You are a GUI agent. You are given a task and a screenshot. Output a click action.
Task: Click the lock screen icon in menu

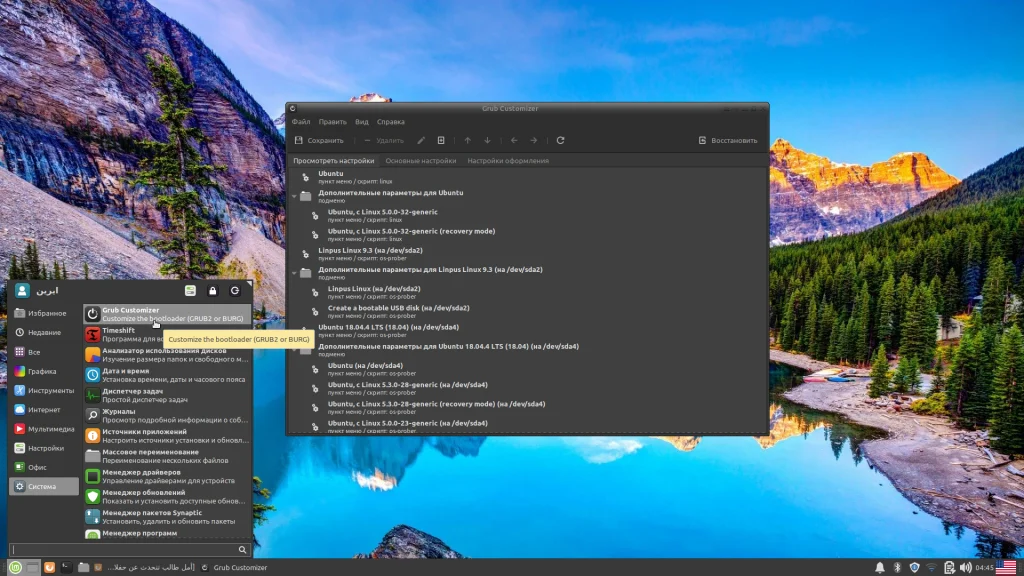point(212,291)
